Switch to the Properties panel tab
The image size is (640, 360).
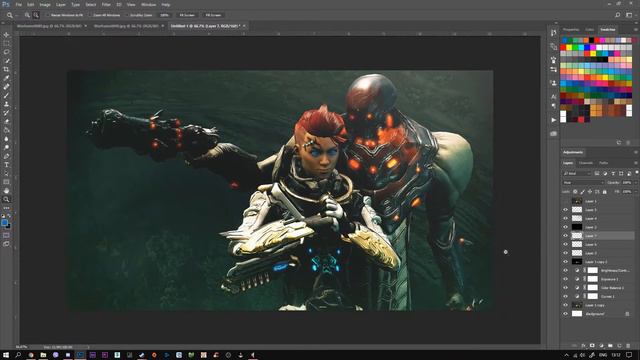(x=571, y=30)
